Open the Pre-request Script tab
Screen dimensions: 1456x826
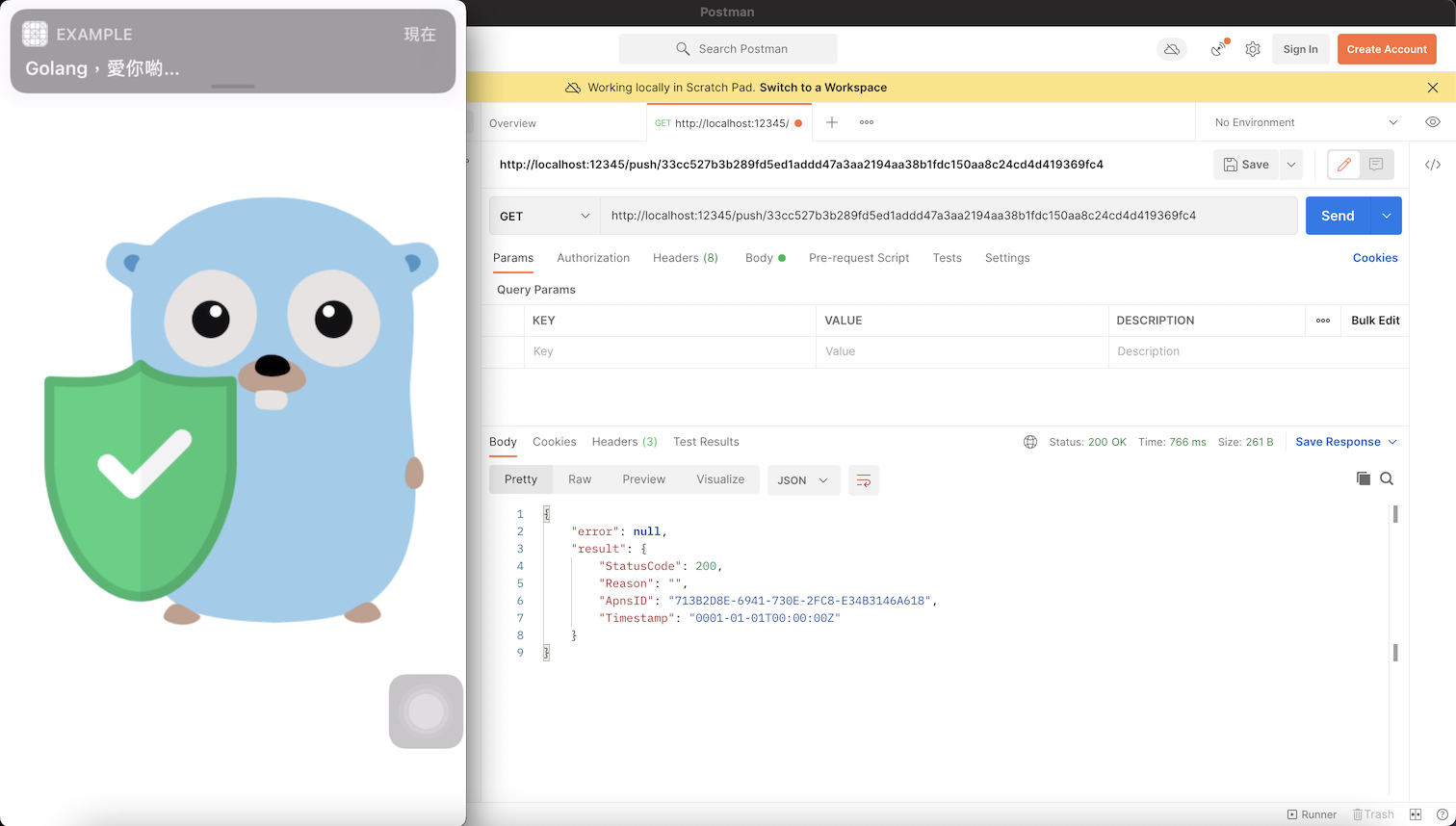coord(859,258)
